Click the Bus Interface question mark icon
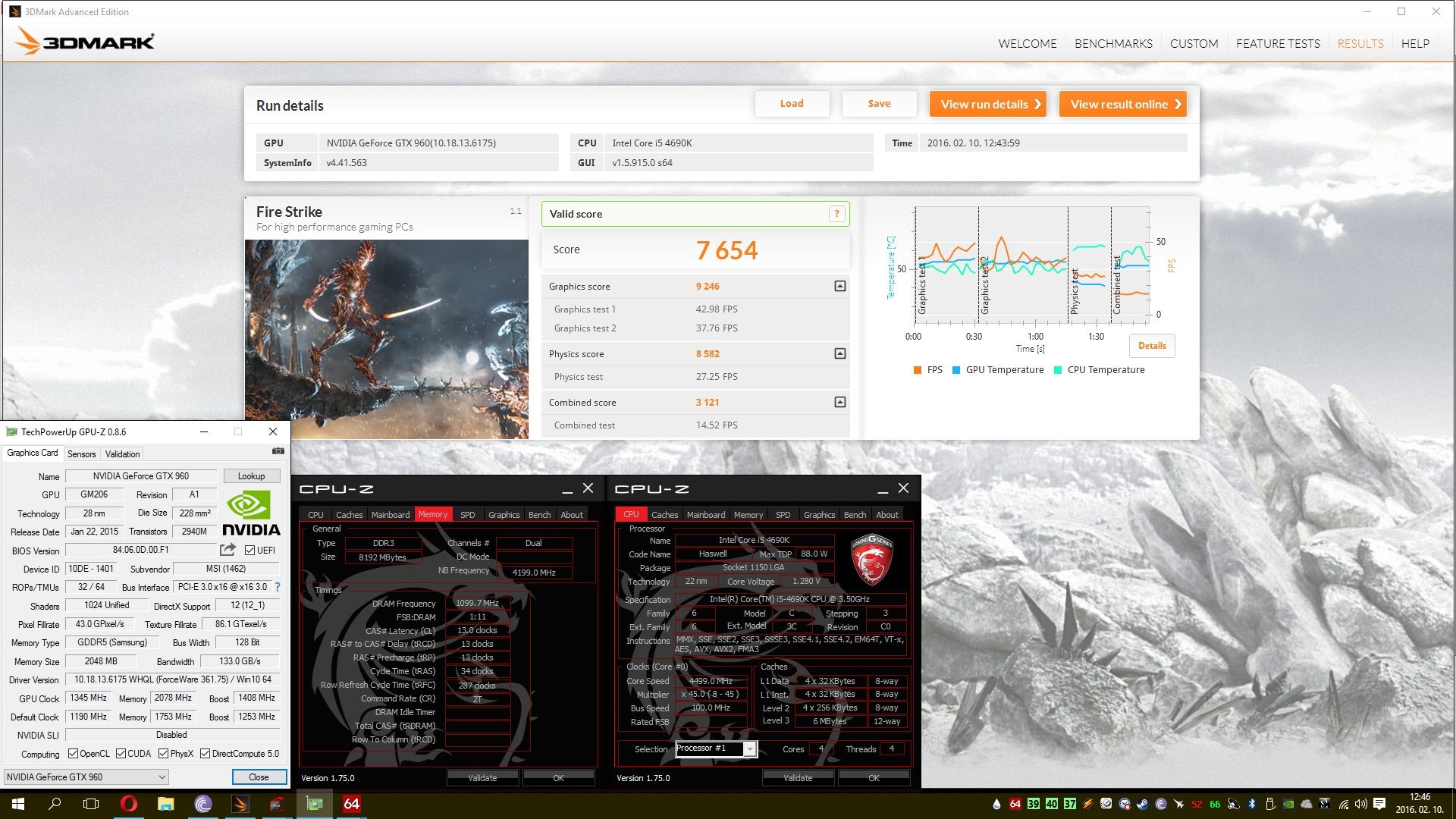Viewport: 1456px width, 819px height. [x=278, y=587]
